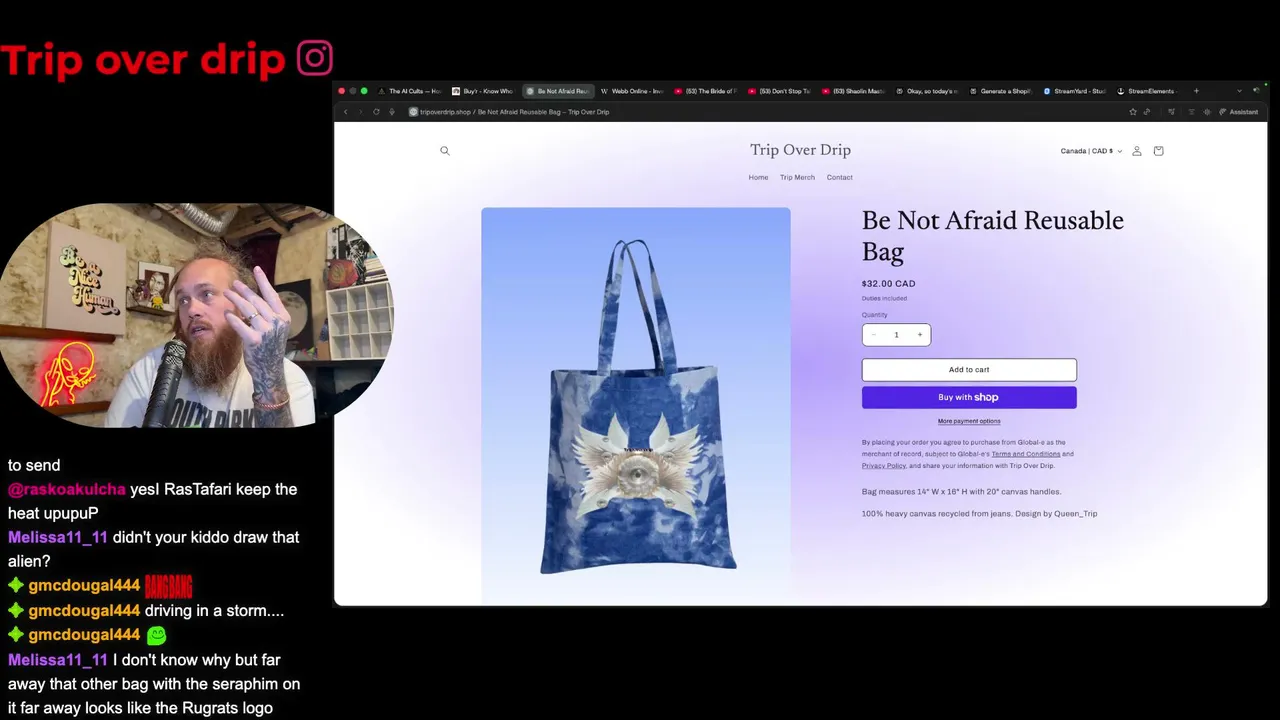The width and height of the screenshot is (1280, 720).
Task: Switch to the 'StreamYard - Studio' tab
Action: (x=1075, y=91)
